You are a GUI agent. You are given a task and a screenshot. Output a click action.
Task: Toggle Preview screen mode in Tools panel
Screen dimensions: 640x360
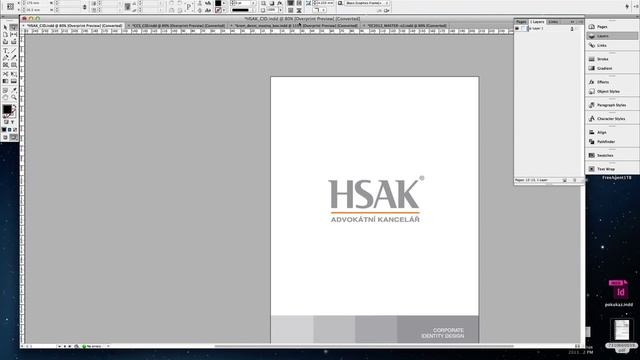(x=13, y=138)
